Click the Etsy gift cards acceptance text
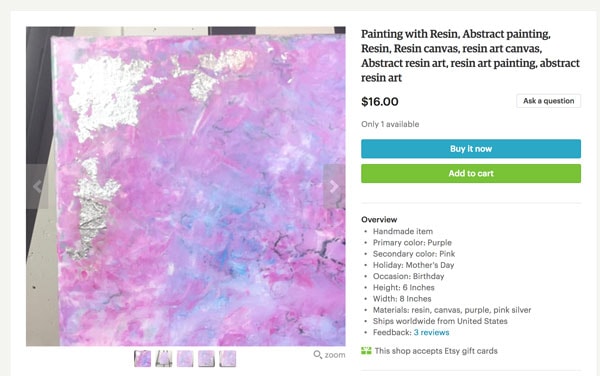This screenshot has width=600, height=376. pos(436,351)
